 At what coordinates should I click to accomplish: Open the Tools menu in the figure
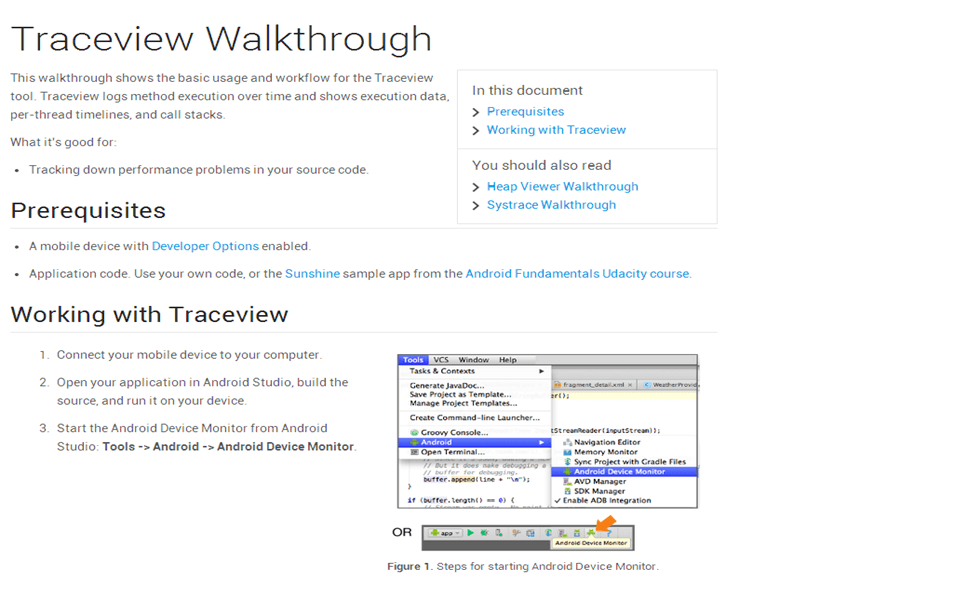[413, 360]
